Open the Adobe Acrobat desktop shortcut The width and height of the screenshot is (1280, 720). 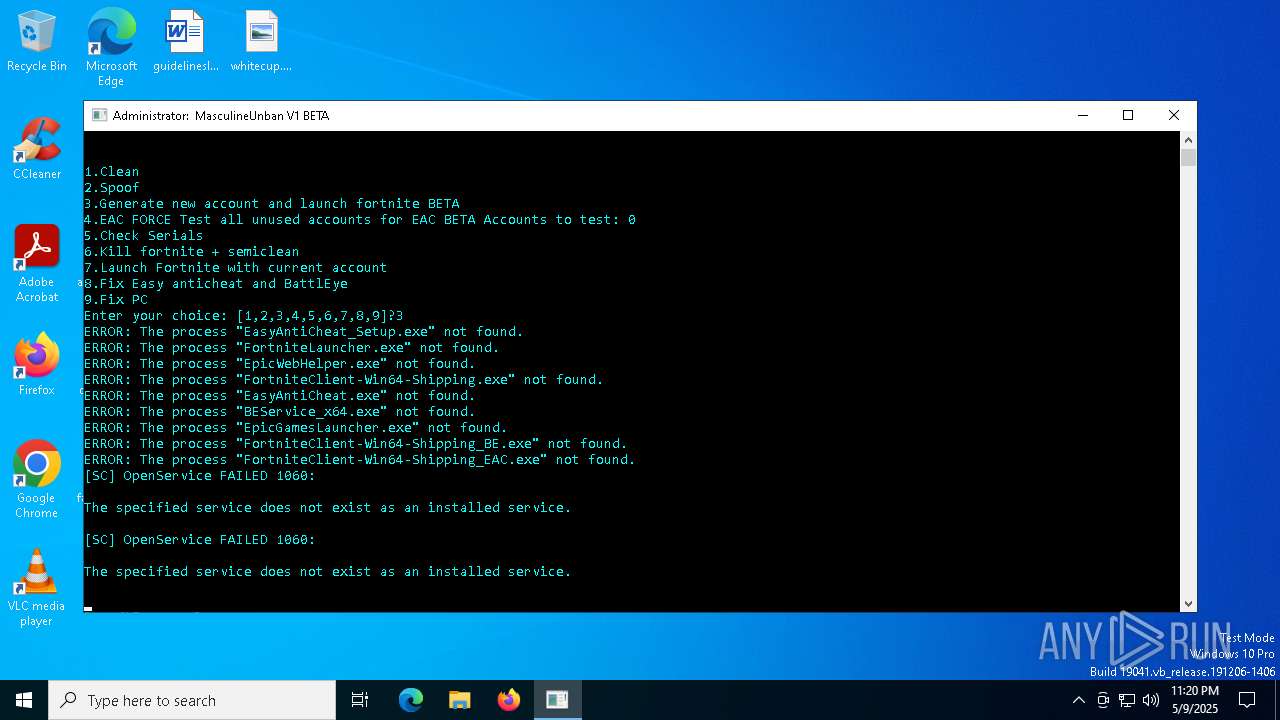tap(37, 264)
